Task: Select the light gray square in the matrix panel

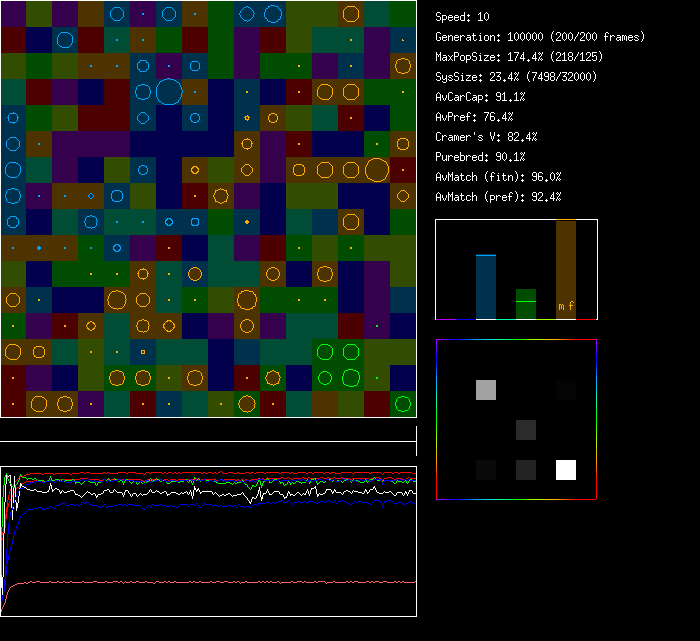Action: [485, 390]
